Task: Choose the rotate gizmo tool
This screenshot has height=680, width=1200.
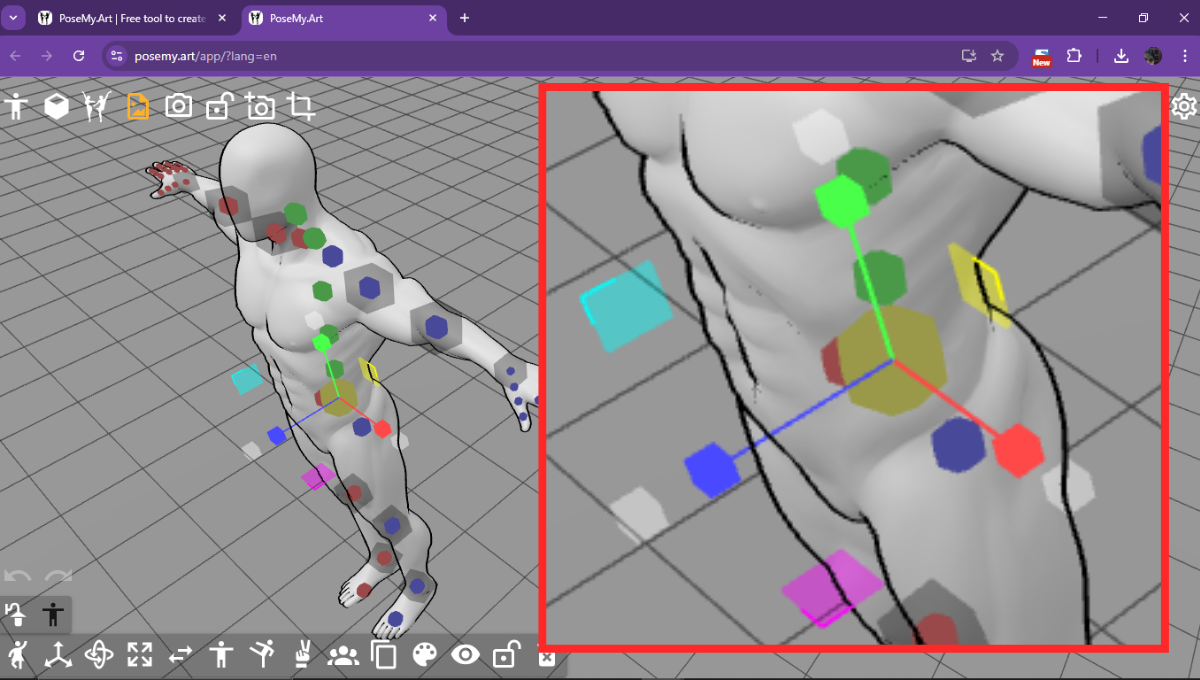Action: coord(99,655)
